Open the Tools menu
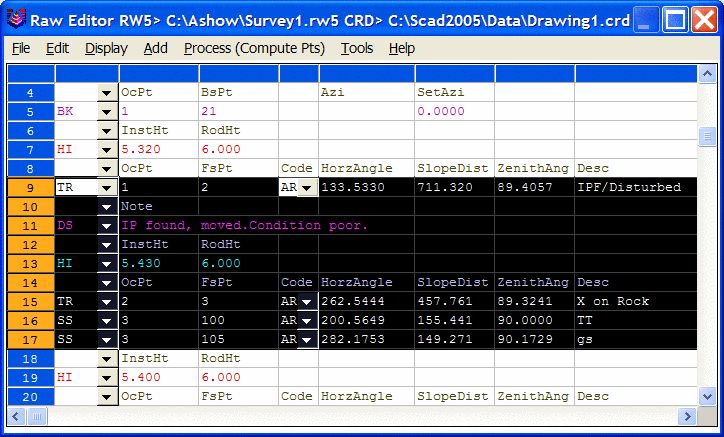Image resolution: width=724 pixels, height=437 pixels. pos(356,48)
